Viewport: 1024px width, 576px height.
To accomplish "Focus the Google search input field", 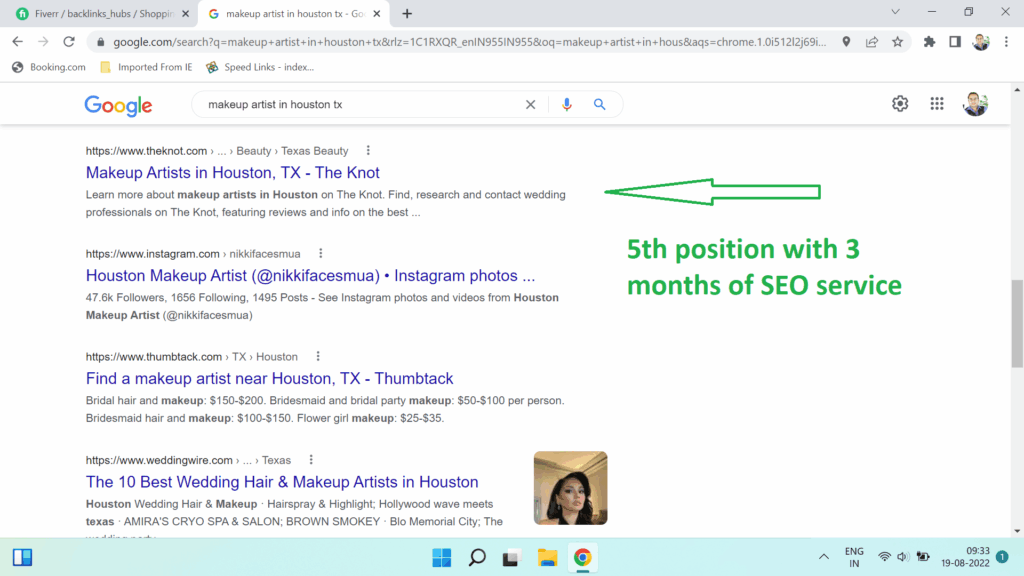I will [x=362, y=104].
